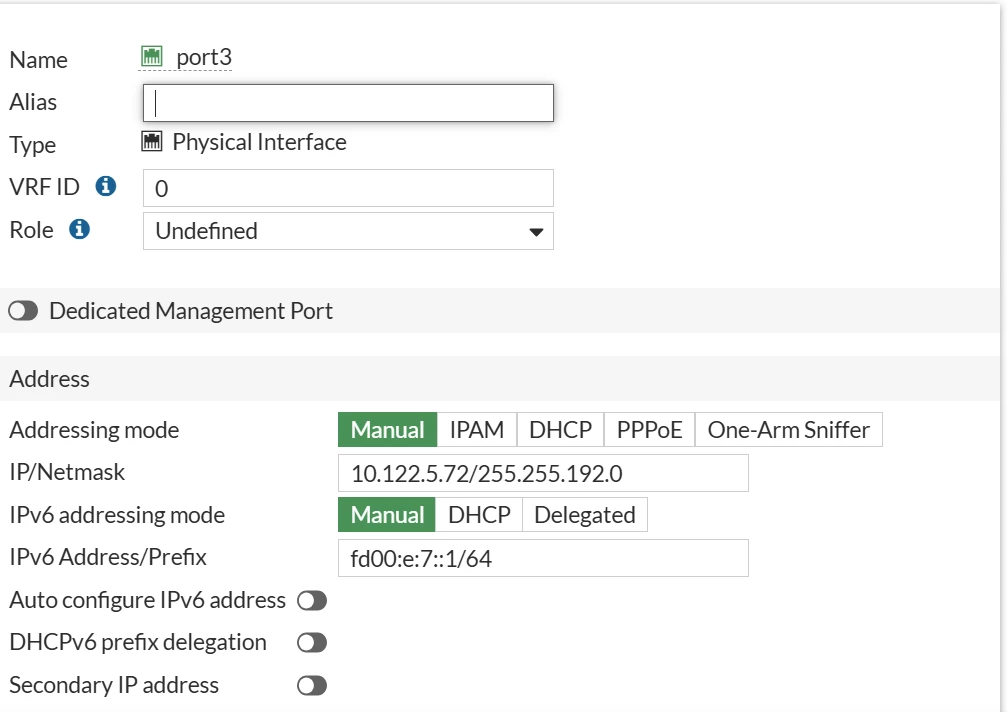Toggle the Dedicated Management Port switch
1007x712 pixels.
(23, 311)
